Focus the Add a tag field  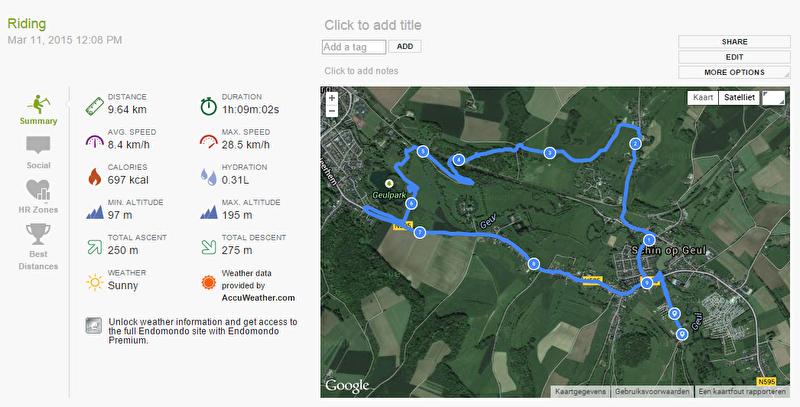click(x=354, y=47)
